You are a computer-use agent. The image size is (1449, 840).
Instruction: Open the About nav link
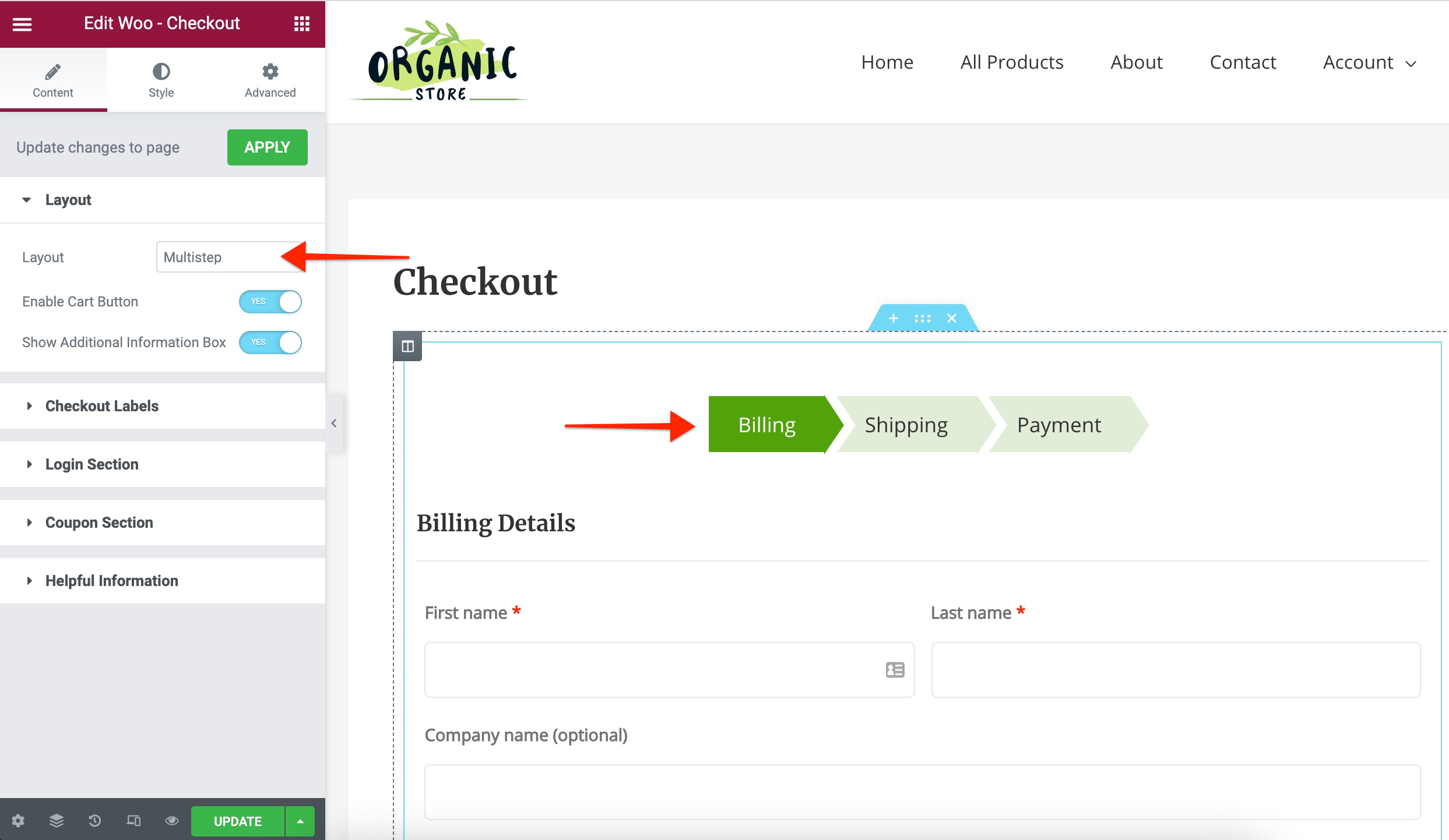pyautogui.click(x=1137, y=62)
